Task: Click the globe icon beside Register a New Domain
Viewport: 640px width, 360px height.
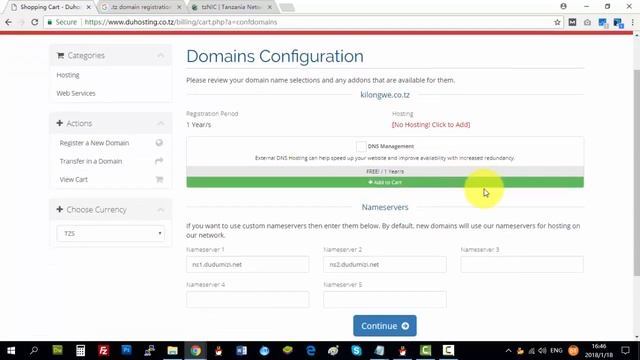Action: click(x=159, y=142)
